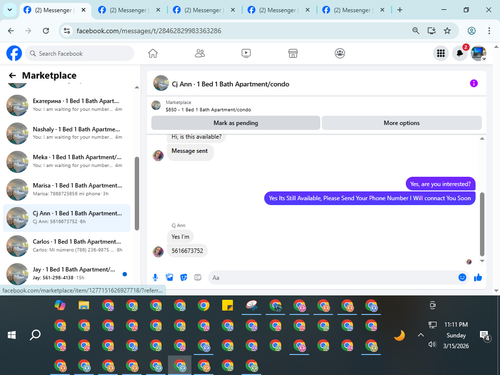Open site information icon in address bar
The height and width of the screenshot is (375, 500).
click(67, 31)
